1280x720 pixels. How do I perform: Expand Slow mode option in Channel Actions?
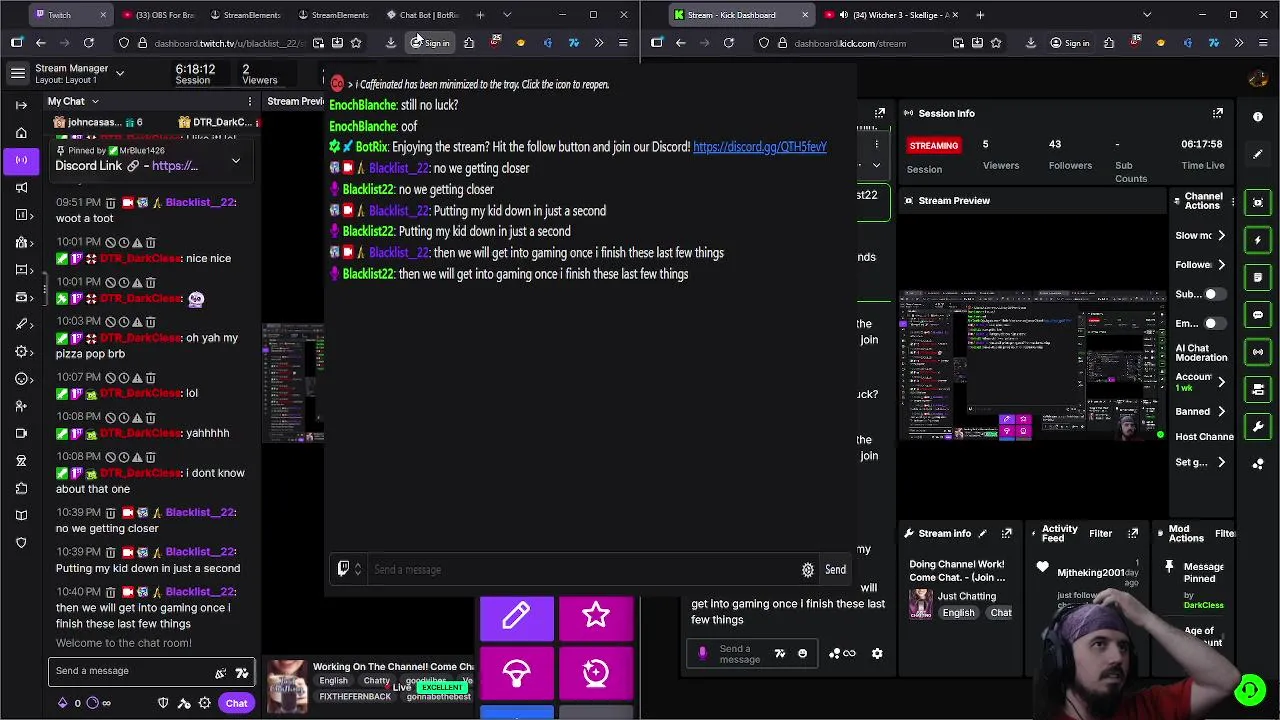click(x=1221, y=236)
